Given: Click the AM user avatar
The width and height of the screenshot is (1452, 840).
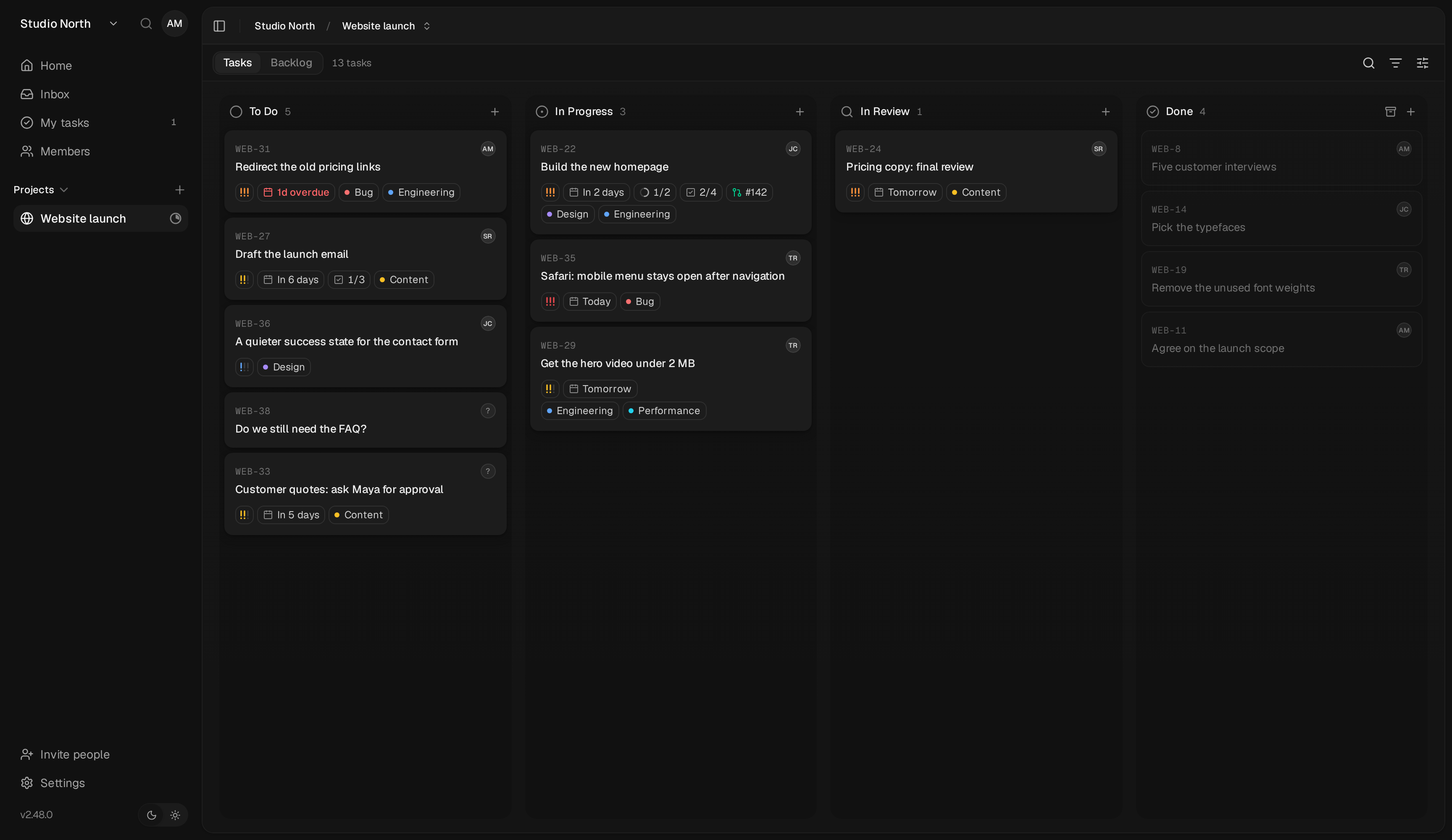Looking at the screenshot, I should 175,24.
